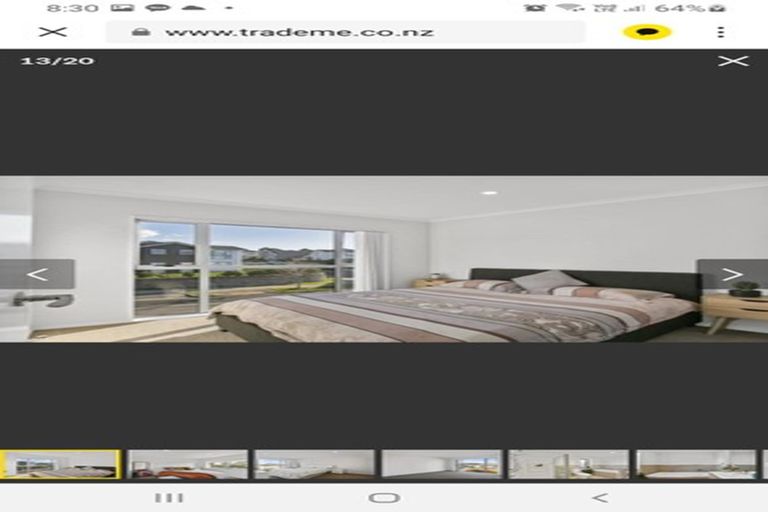
Task: Tap the www.trademe.co.nz address bar
Action: click(x=345, y=32)
